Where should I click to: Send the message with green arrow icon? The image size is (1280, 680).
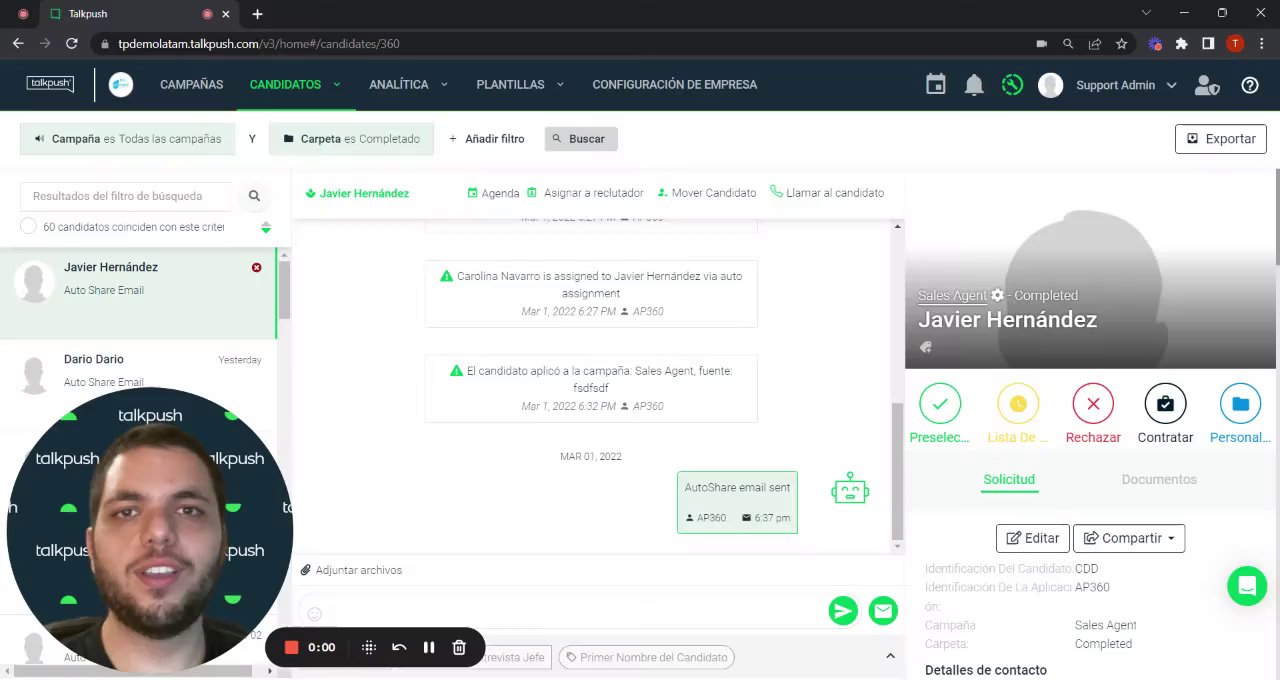point(843,611)
